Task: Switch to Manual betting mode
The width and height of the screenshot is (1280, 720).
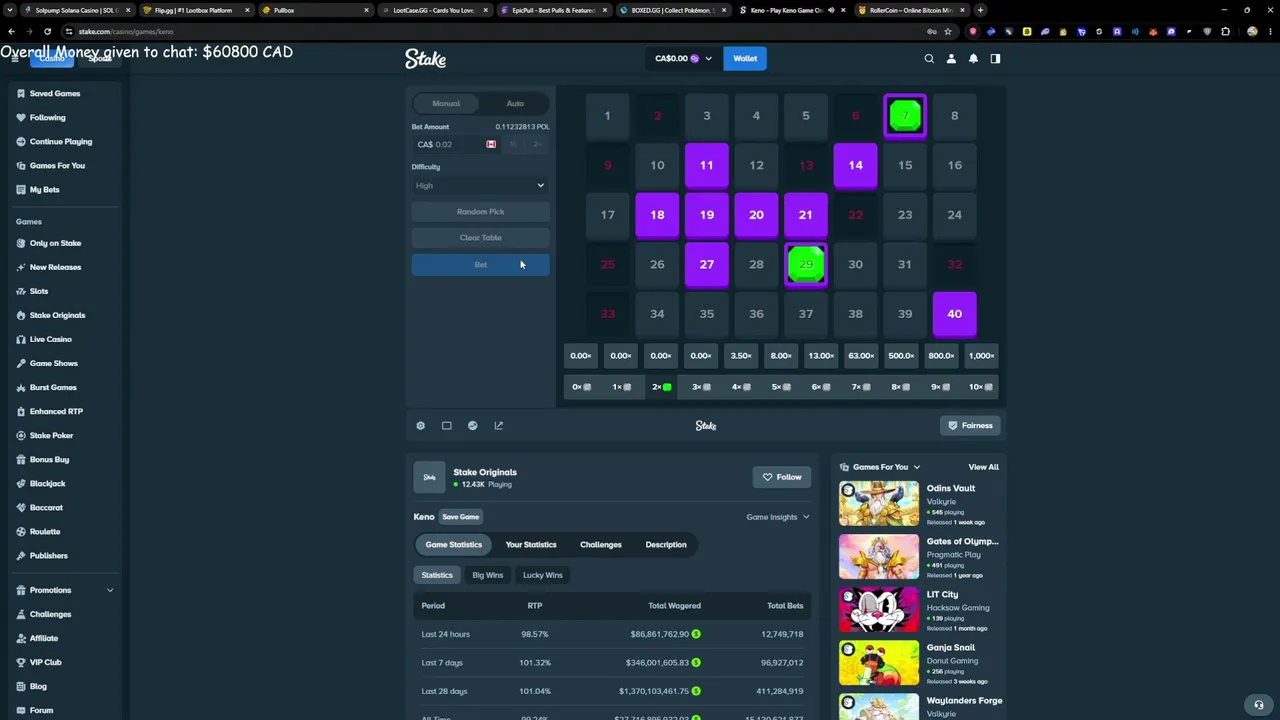Action: pyautogui.click(x=446, y=104)
